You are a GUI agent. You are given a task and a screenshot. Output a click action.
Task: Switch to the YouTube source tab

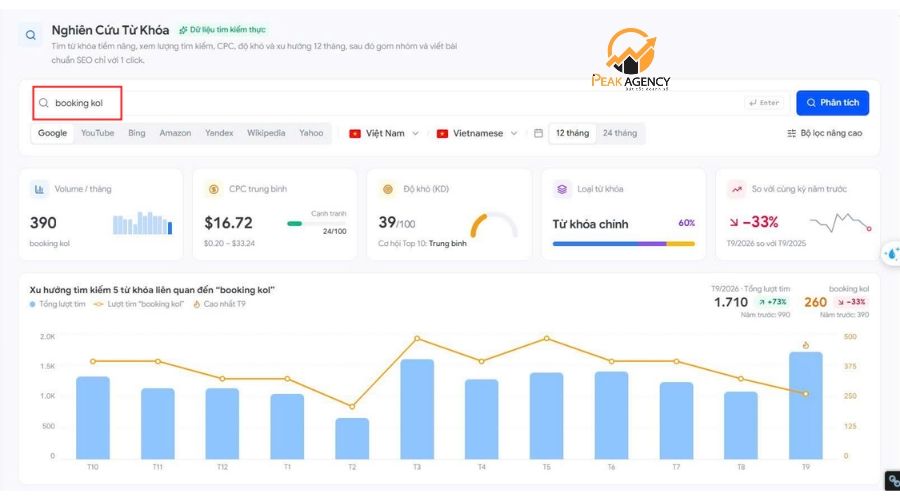pos(98,133)
